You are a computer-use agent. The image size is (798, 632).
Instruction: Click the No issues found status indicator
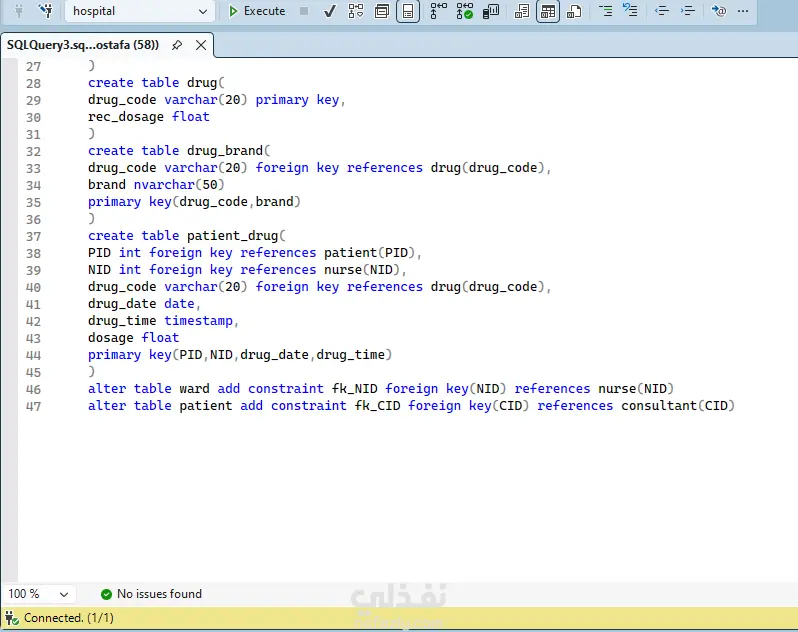[x=152, y=594]
